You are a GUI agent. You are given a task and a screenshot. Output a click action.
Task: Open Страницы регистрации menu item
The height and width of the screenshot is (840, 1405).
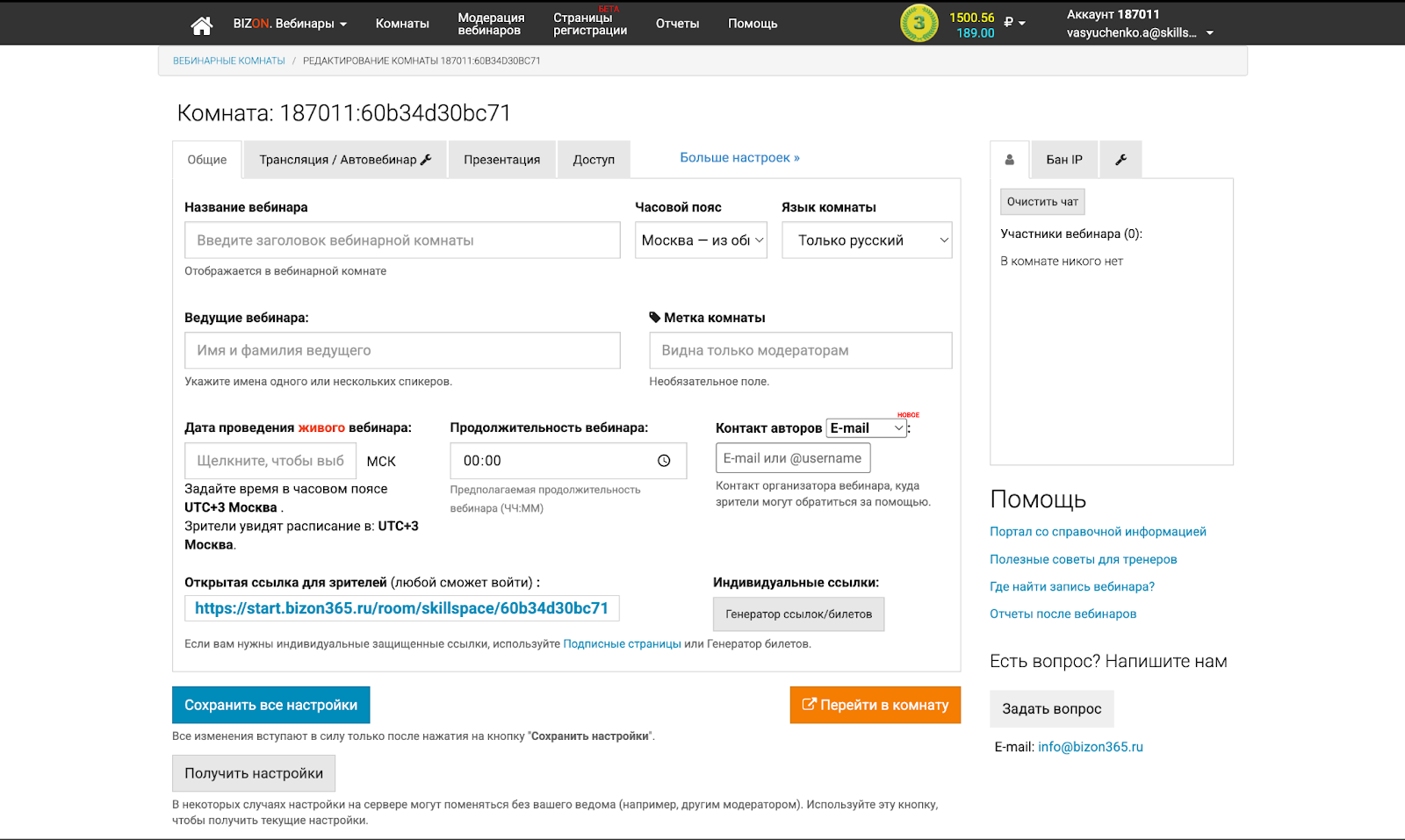590,24
